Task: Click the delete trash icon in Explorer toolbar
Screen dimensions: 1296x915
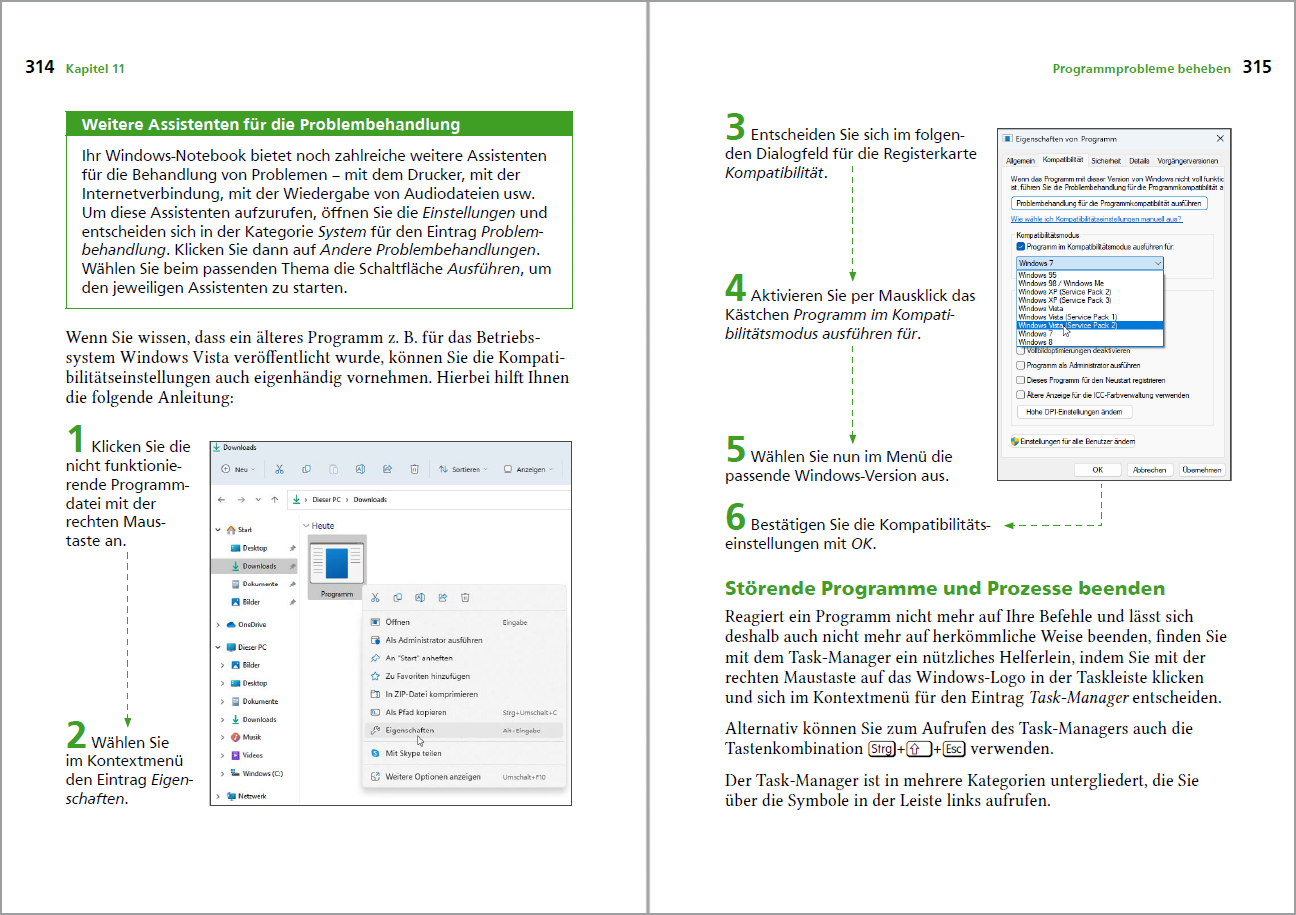Action: [x=414, y=469]
